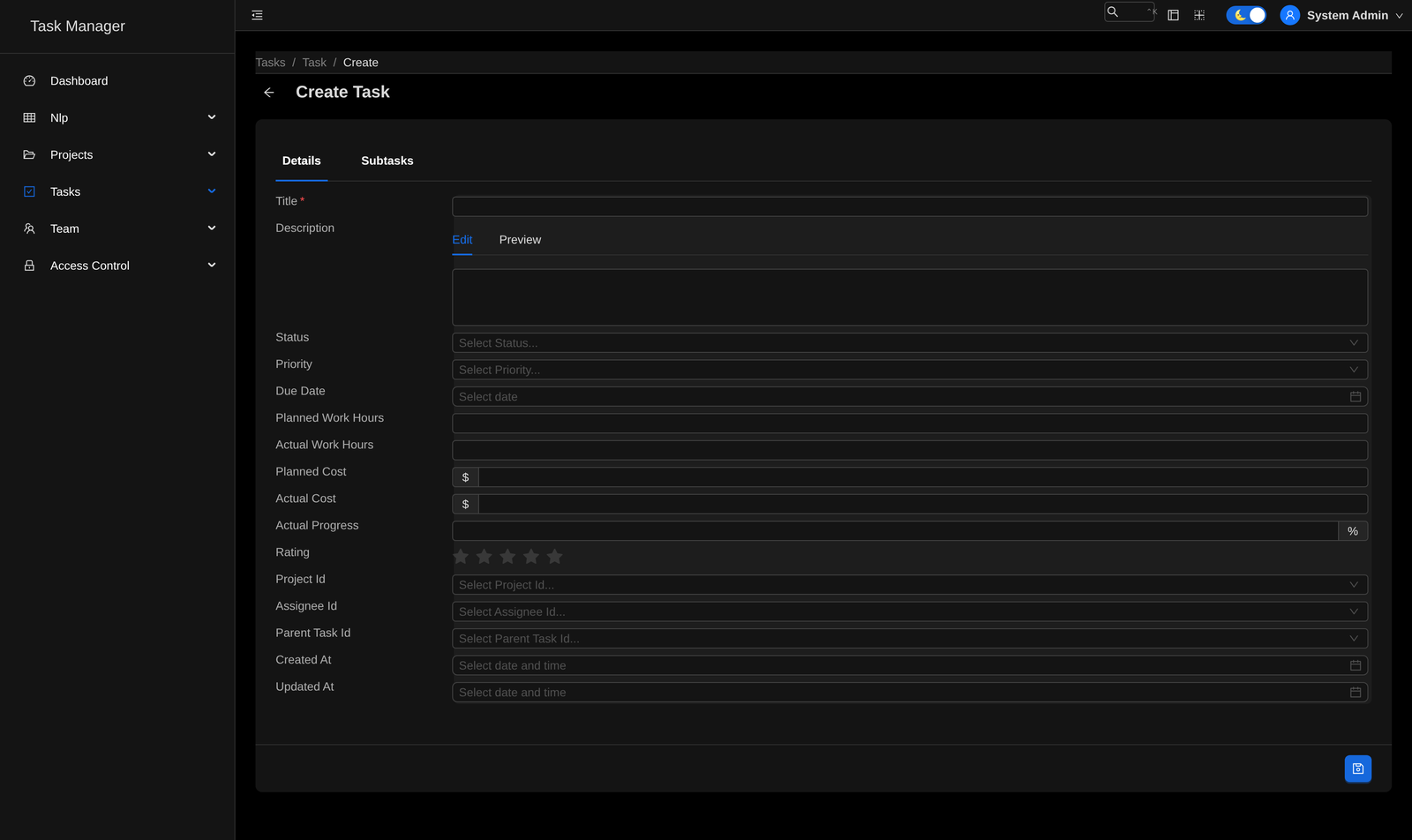Image resolution: width=1412 pixels, height=840 pixels.
Task: Click the Team people icon in sidebar
Action: tap(29, 229)
